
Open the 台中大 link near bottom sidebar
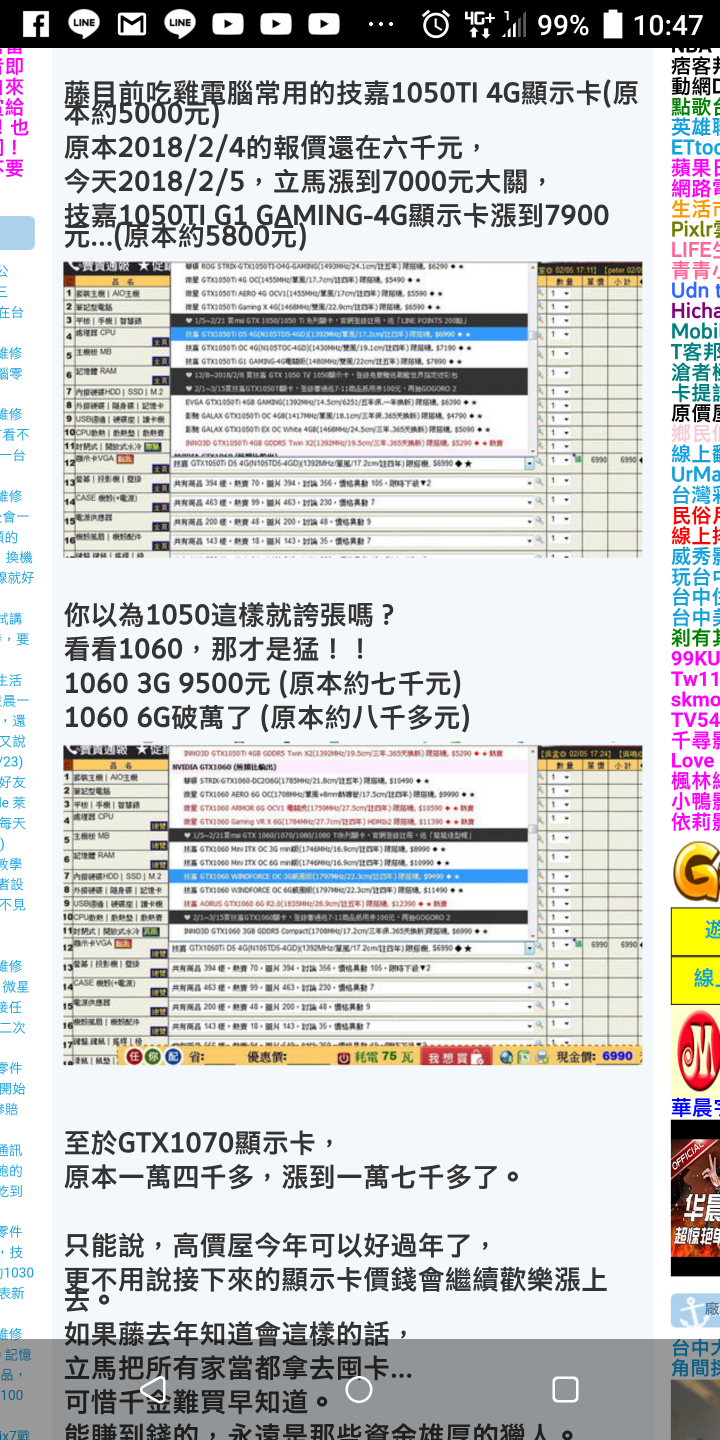695,1347
